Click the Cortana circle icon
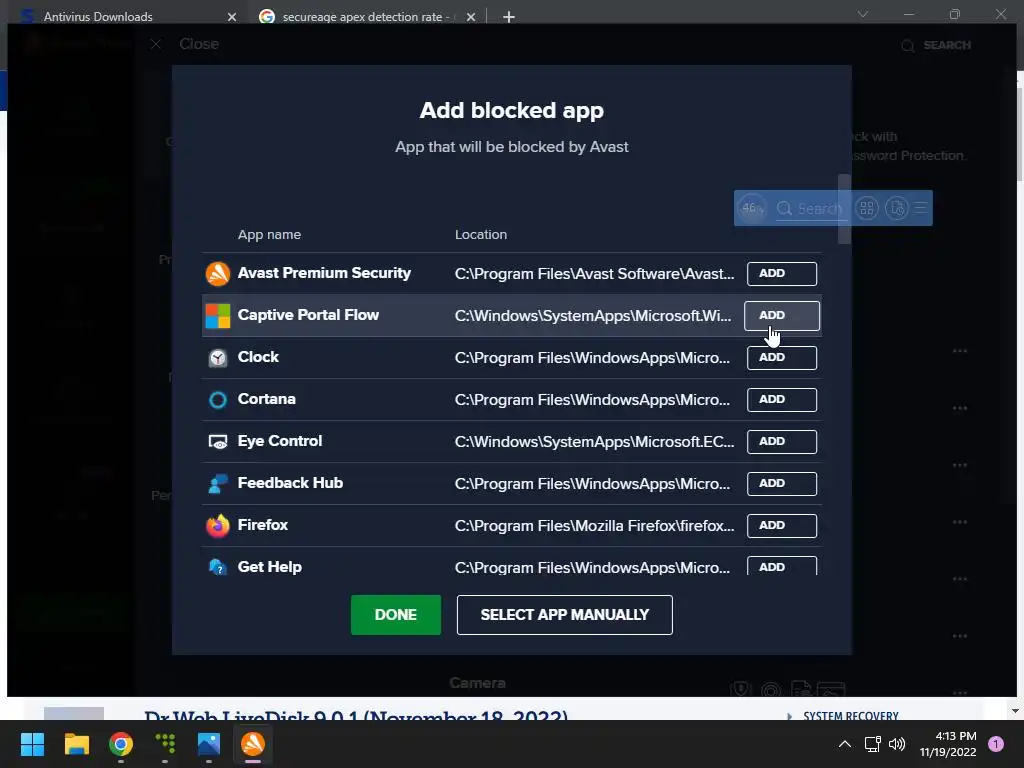The height and width of the screenshot is (768, 1024). [x=217, y=400]
